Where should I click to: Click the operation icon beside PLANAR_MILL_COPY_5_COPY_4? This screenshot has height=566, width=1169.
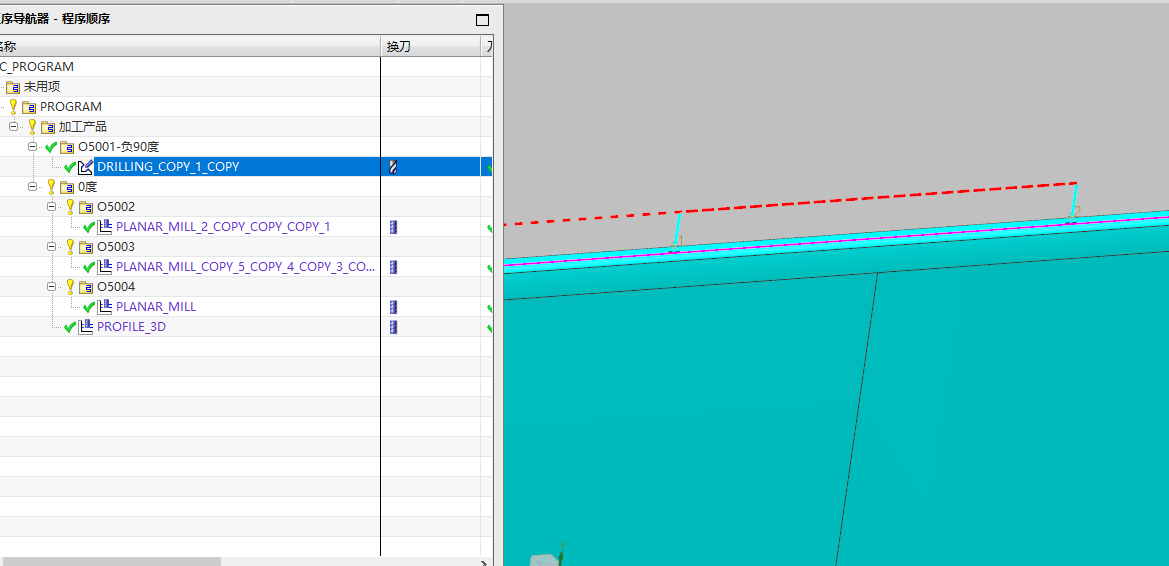(105, 266)
